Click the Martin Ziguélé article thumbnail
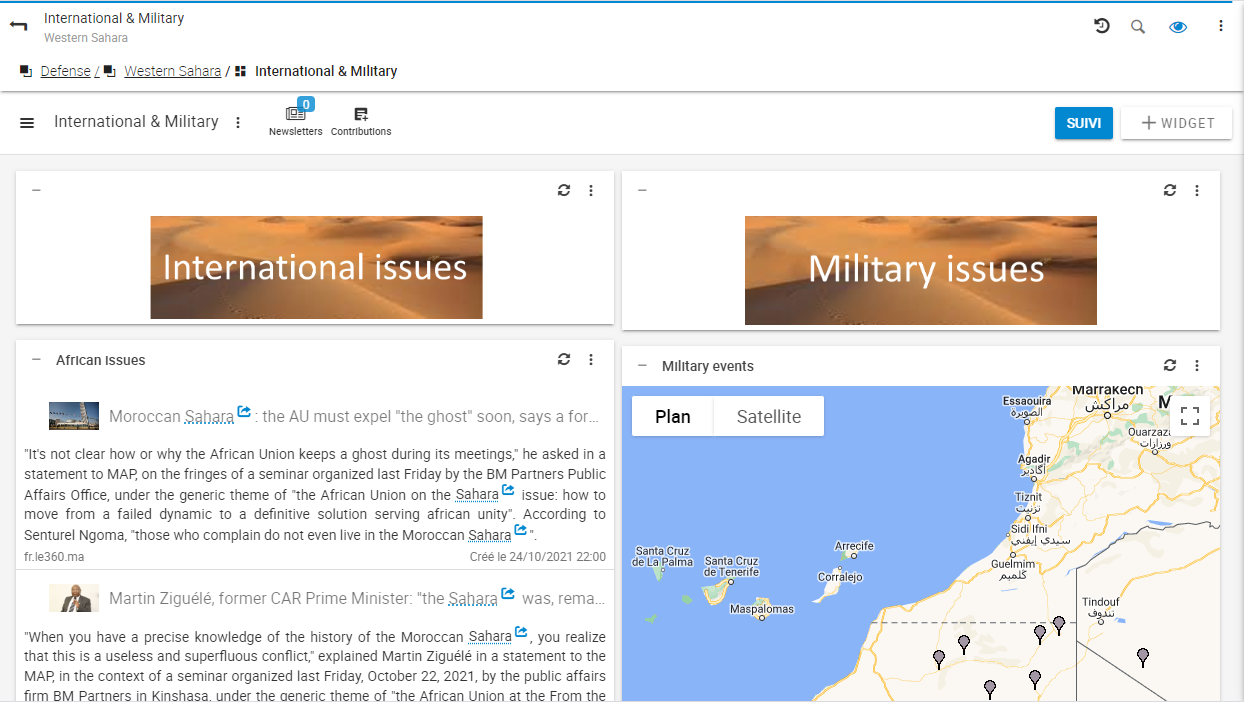 coord(74,598)
